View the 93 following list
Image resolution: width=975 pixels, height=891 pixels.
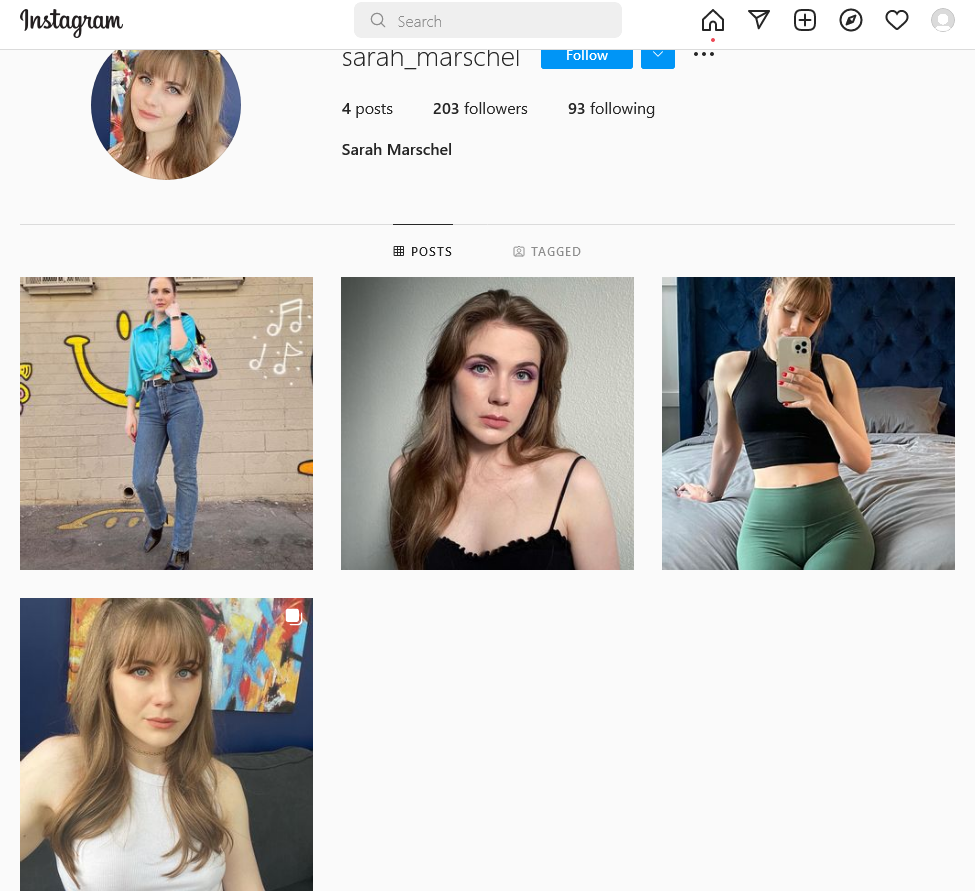tap(611, 109)
